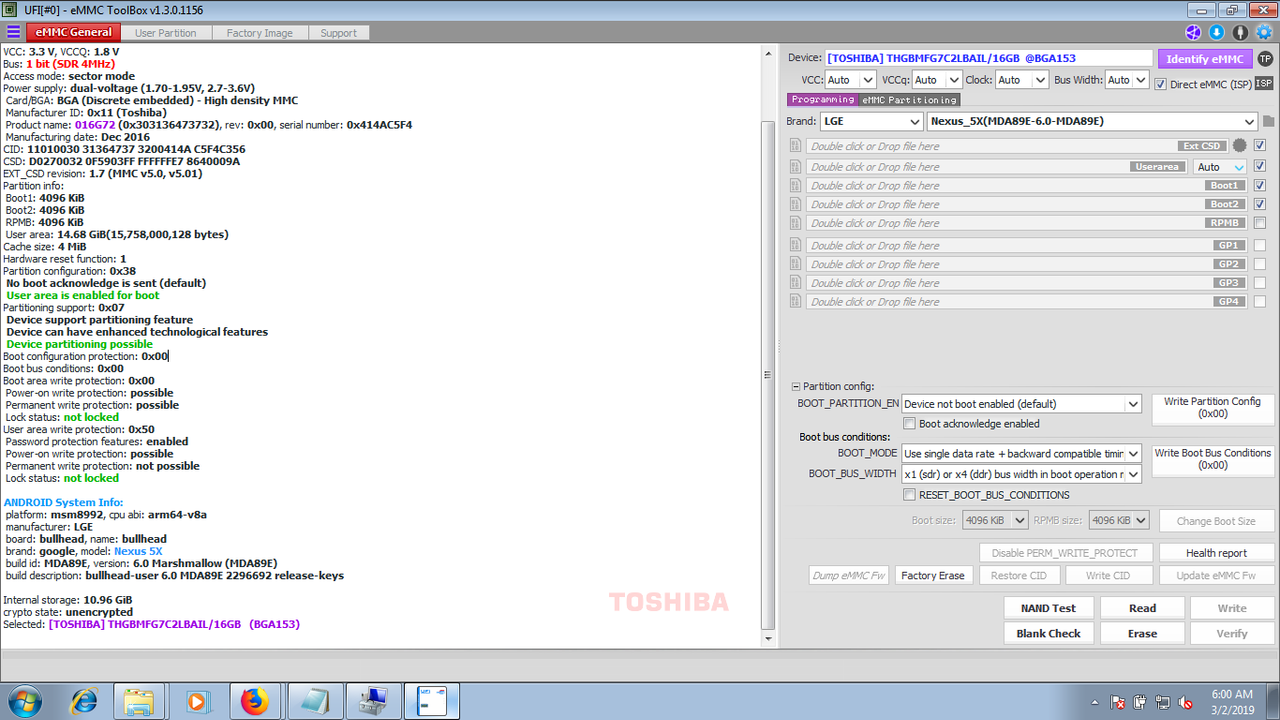Open the Brand LGE dropdown
The width and height of the screenshot is (1280, 720).
870,121
